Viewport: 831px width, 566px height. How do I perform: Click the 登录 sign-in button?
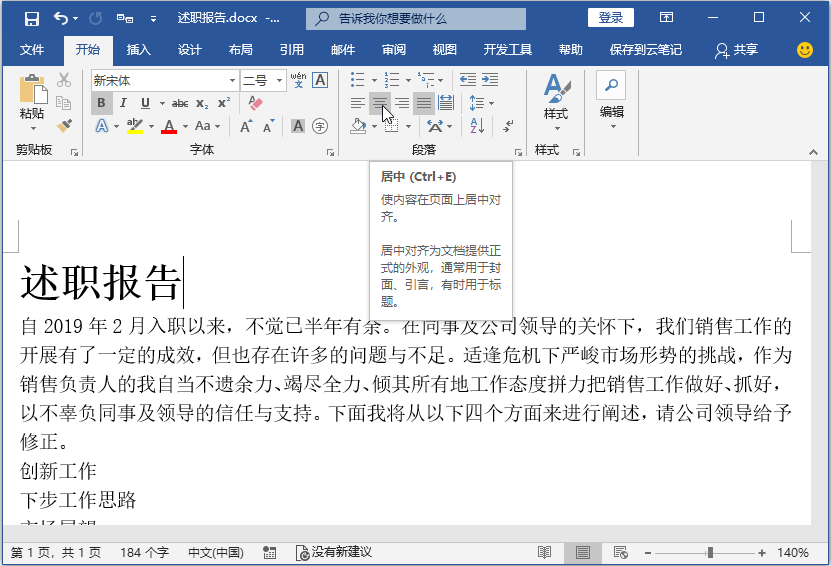611,17
